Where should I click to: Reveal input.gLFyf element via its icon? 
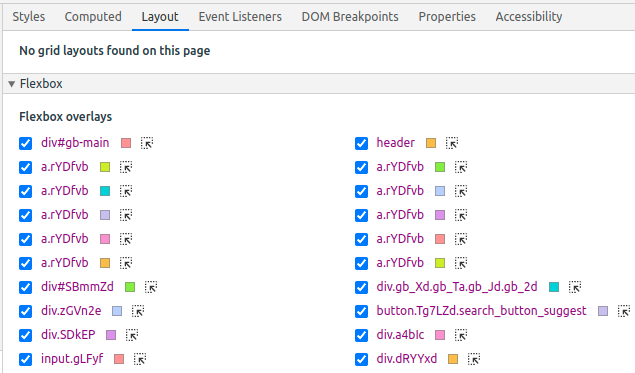(140, 359)
